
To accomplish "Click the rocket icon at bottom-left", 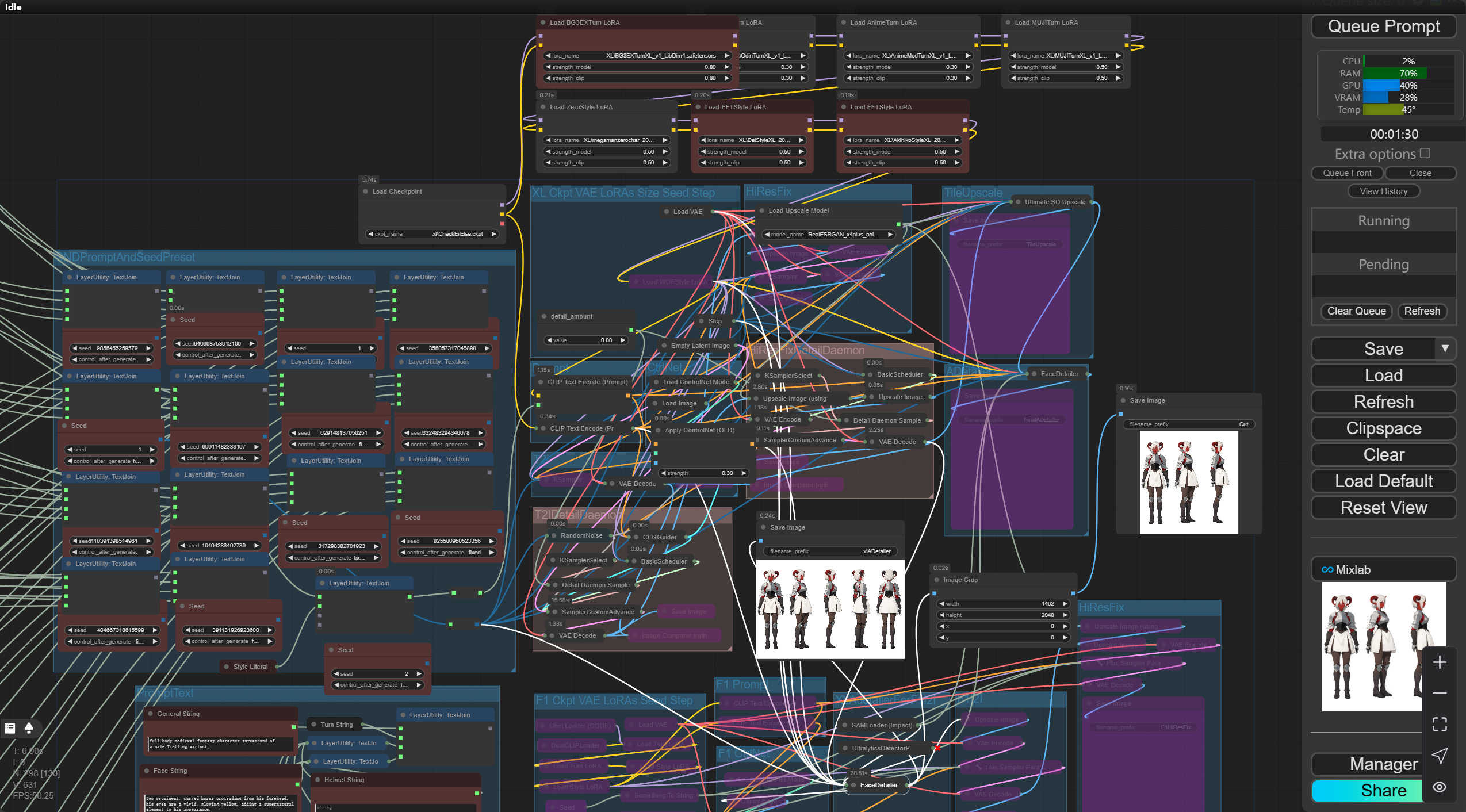I will coord(29,728).
